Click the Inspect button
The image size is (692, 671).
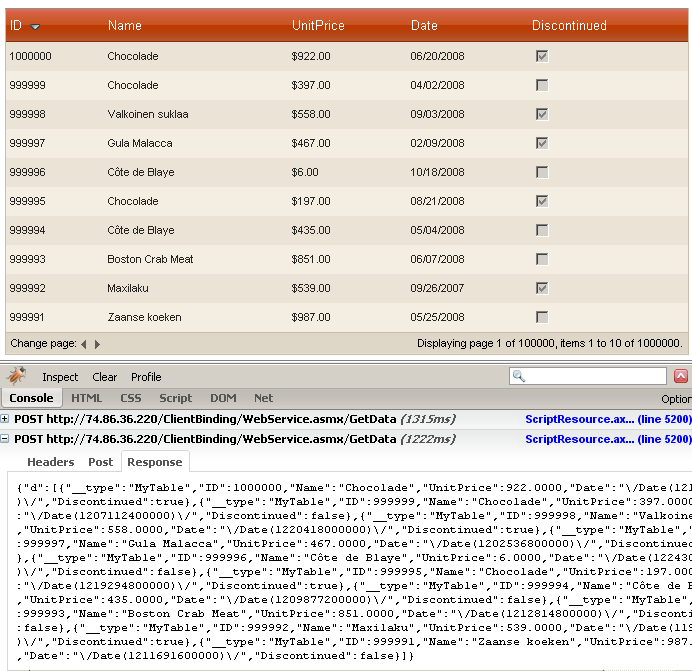point(60,377)
